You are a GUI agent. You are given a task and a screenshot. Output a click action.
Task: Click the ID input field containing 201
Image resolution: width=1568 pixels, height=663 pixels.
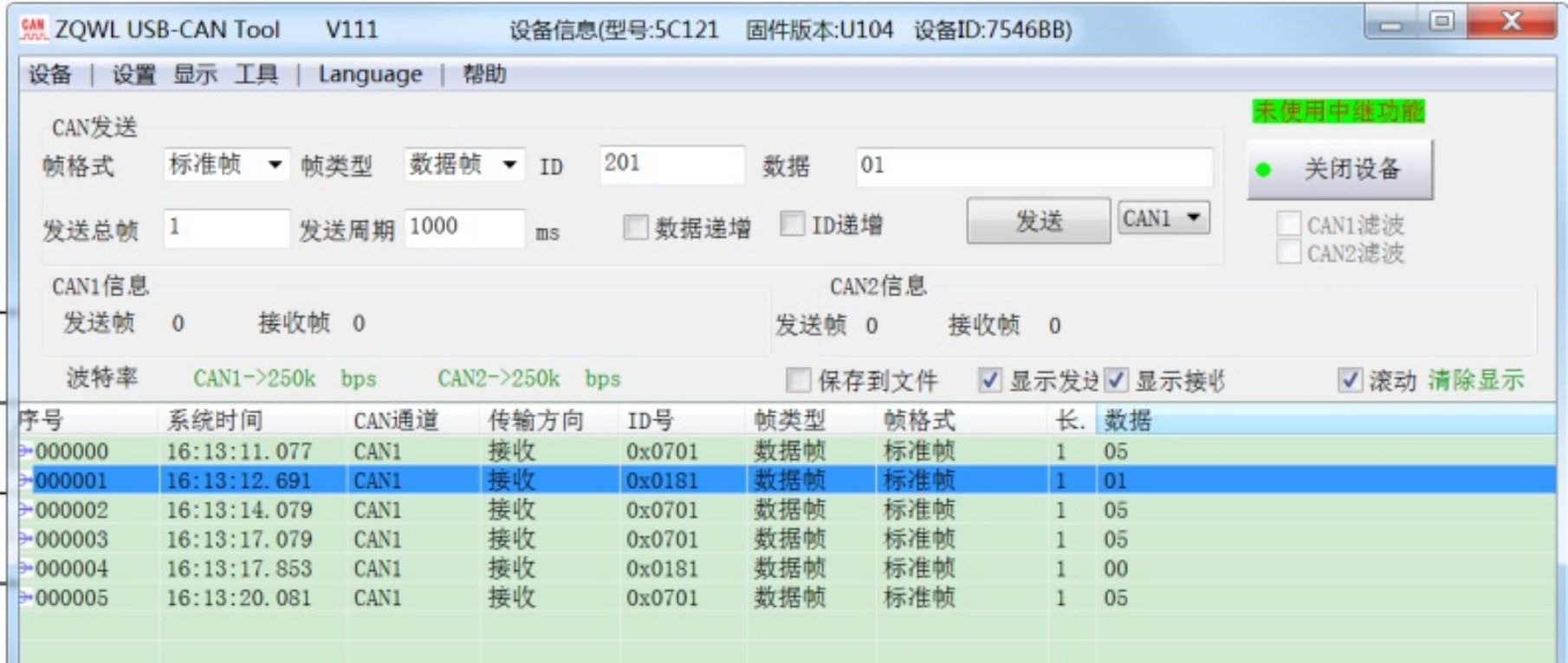(x=671, y=165)
